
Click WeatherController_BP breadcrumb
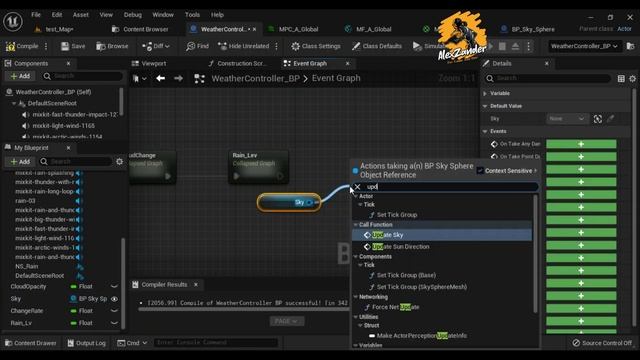[x=256, y=78]
